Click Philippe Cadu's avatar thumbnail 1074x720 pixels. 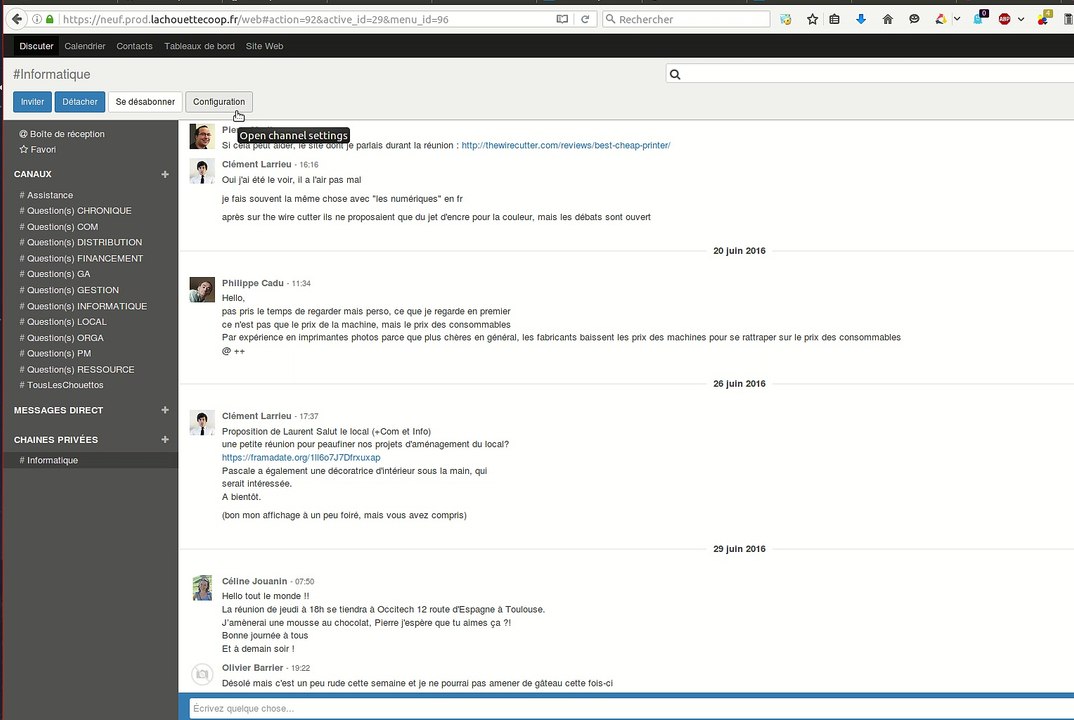click(x=202, y=290)
